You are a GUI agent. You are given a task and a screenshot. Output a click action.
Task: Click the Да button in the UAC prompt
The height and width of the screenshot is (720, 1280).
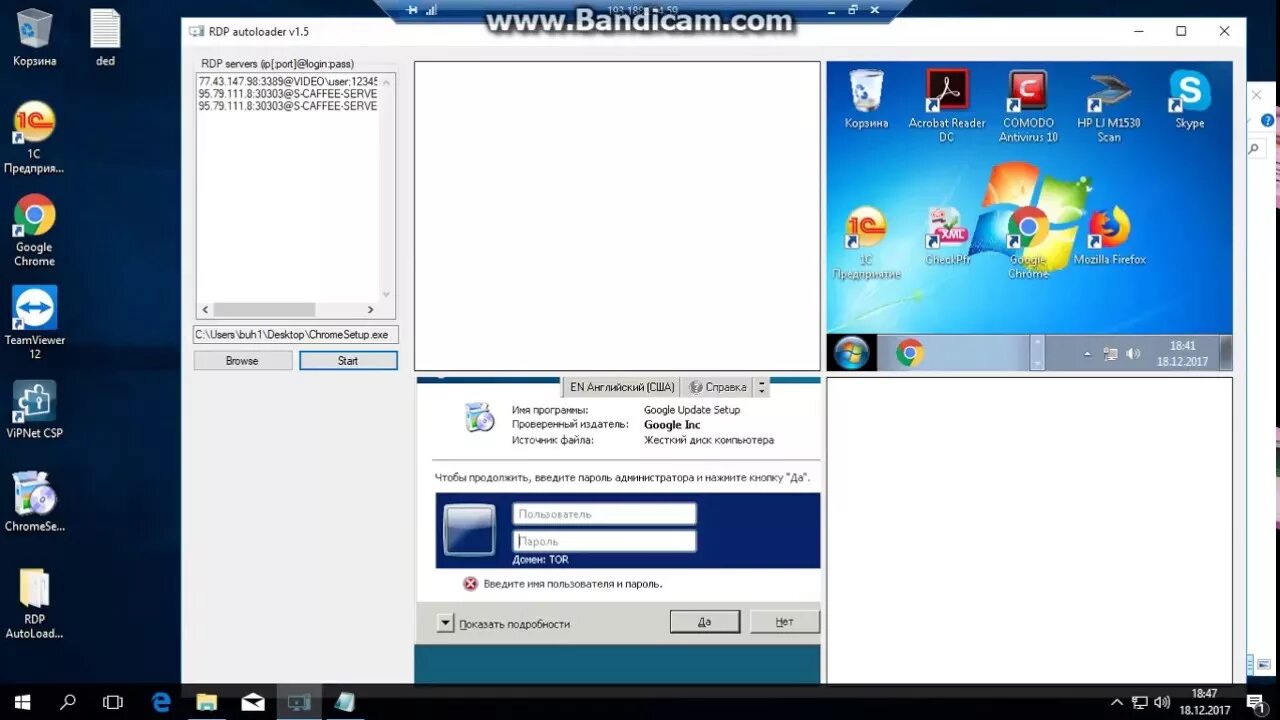coord(704,621)
